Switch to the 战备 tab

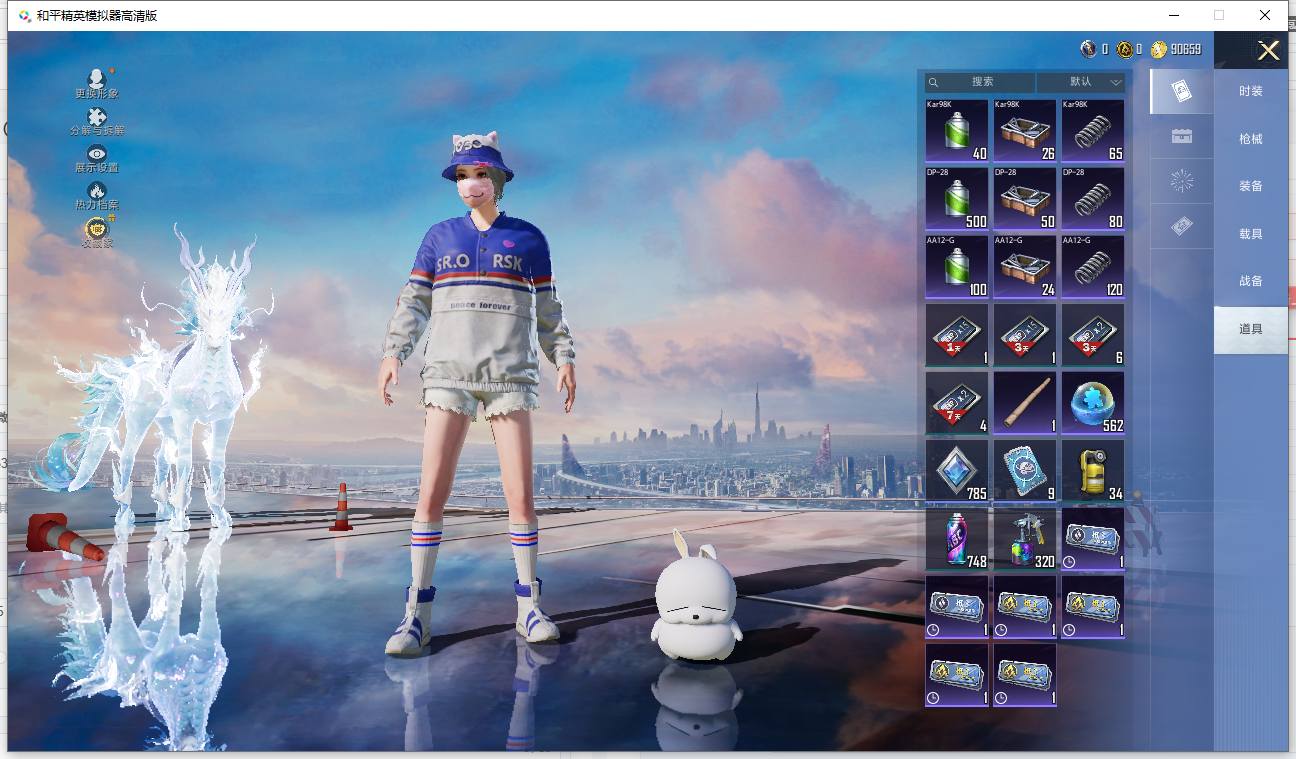[x=1251, y=281]
